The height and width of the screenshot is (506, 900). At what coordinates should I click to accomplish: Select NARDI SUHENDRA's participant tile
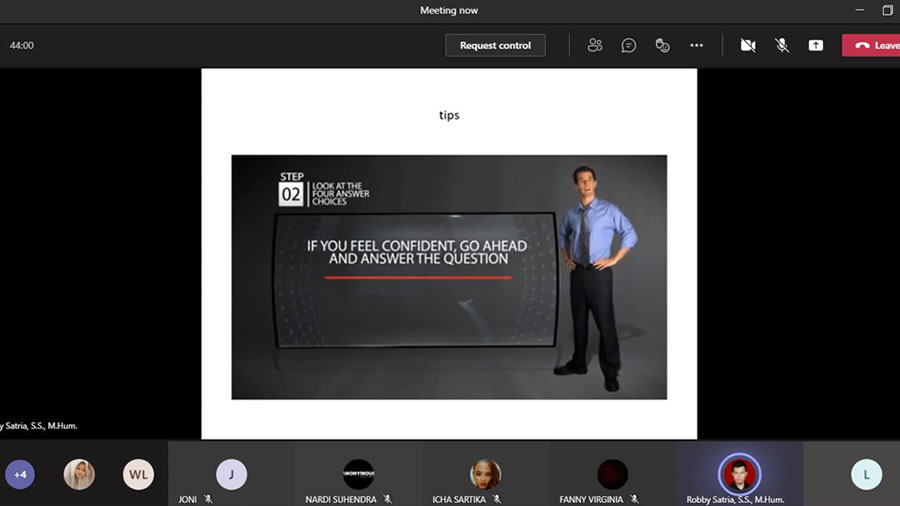(x=358, y=474)
